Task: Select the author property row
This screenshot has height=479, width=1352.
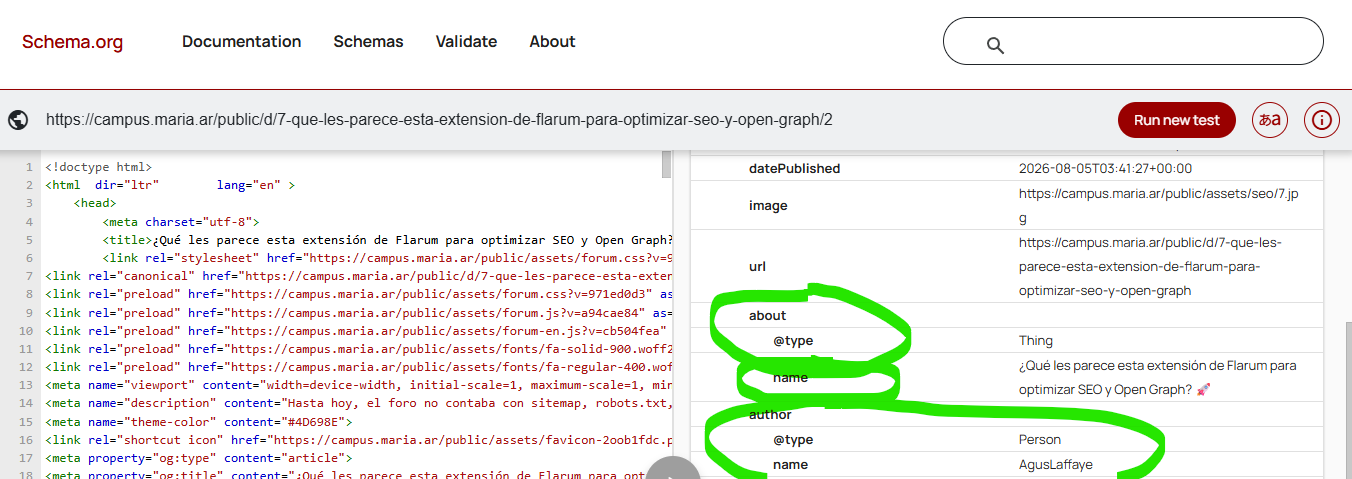Action: coord(1006,414)
